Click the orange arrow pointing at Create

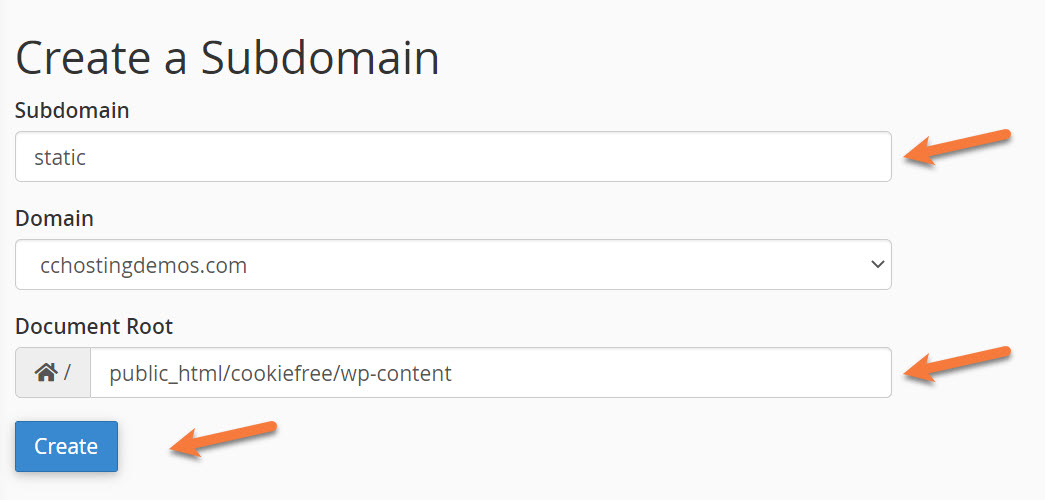pyautogui.click(x=223, y=439)
